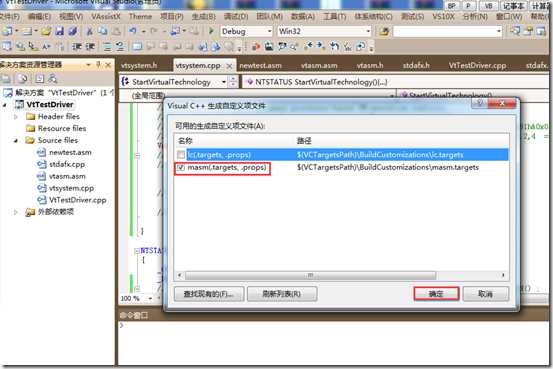The image size is (553, 369).
Task: Open the Win32 platform dropdown
Action: (368, 31)
